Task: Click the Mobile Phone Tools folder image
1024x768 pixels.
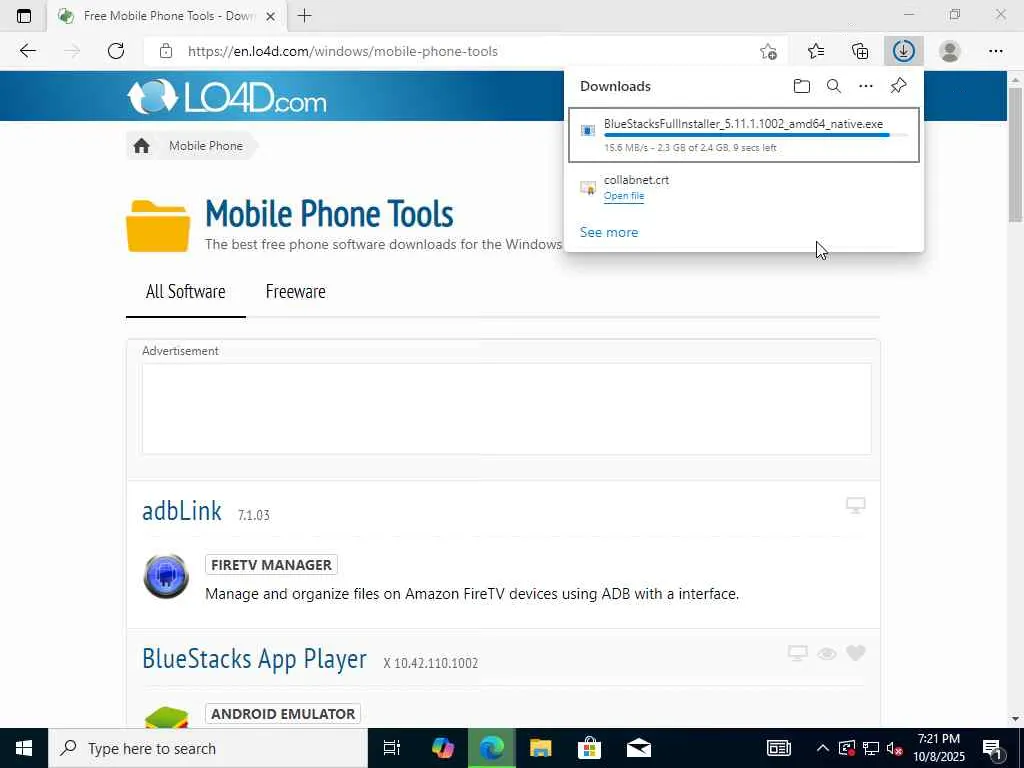Action: click(158, 226)
